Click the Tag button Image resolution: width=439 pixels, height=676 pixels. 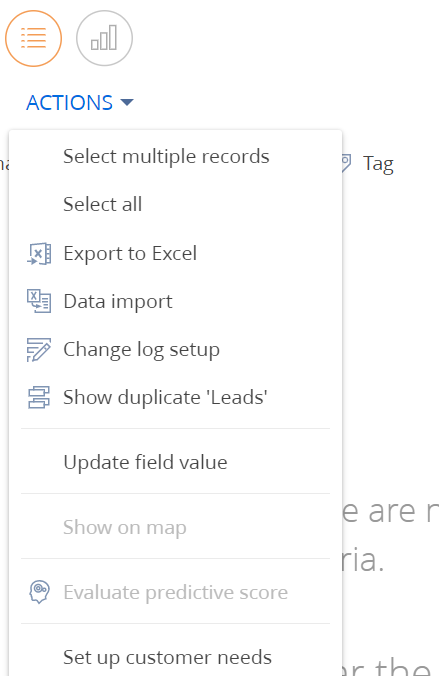coord(368,163)
